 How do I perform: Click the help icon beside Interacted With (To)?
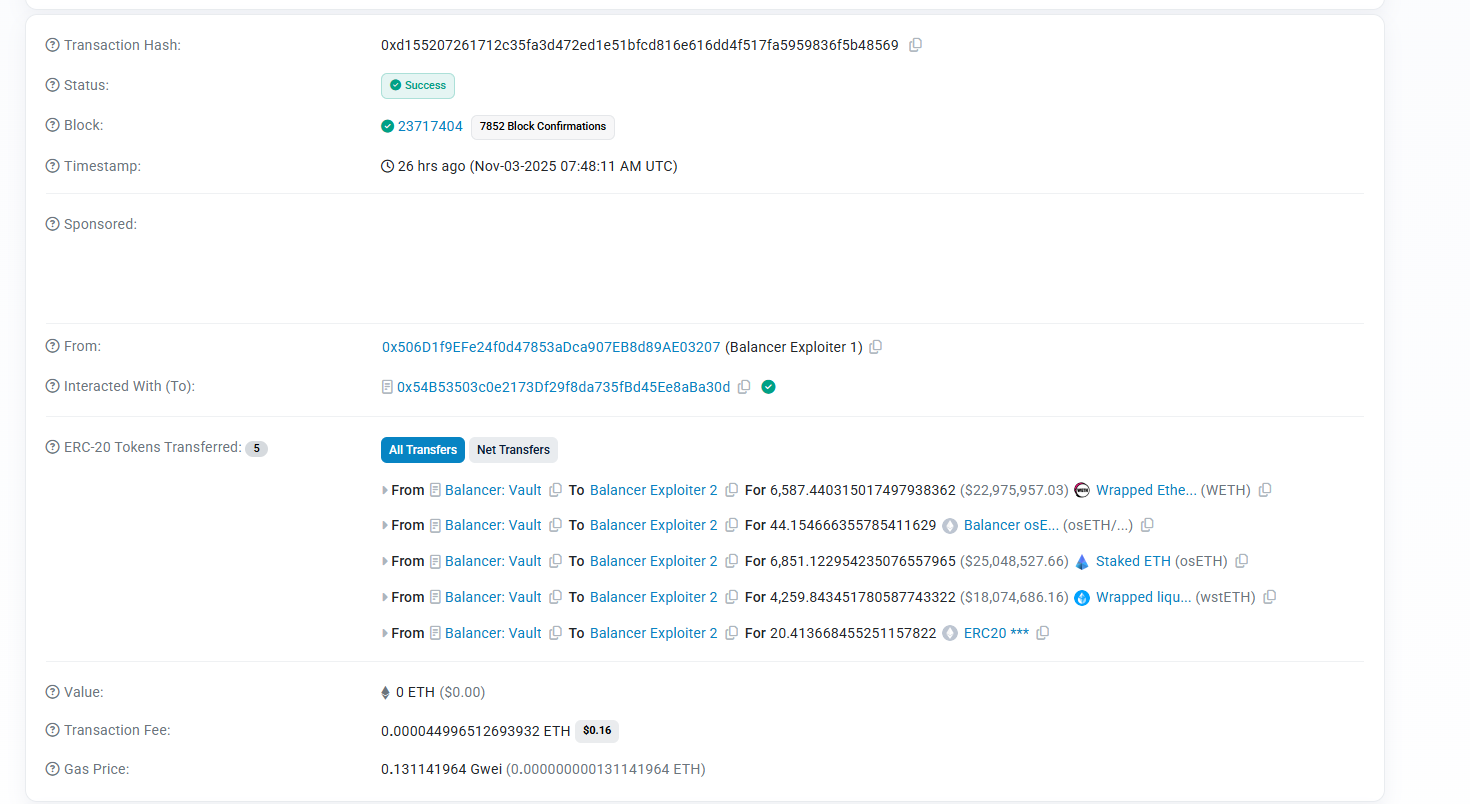tap(53, 386)
